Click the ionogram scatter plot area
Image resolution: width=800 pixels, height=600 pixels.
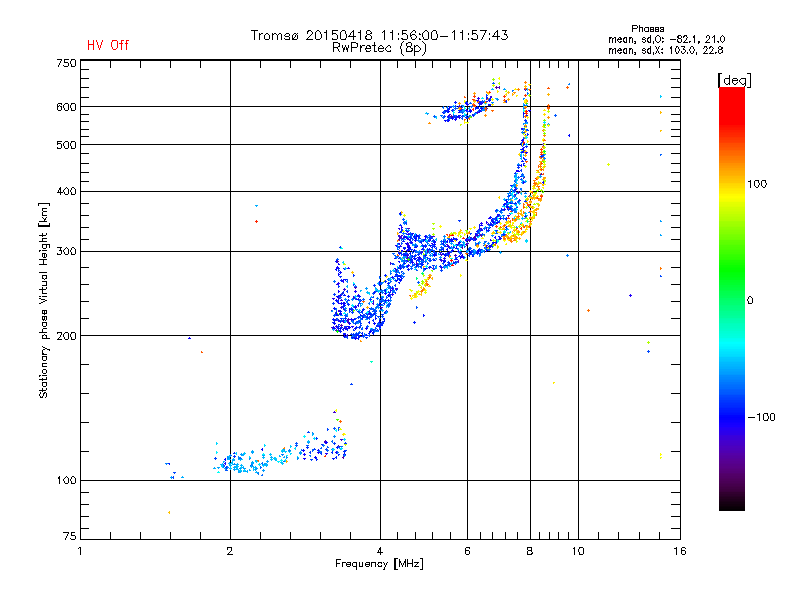point(380,299)
